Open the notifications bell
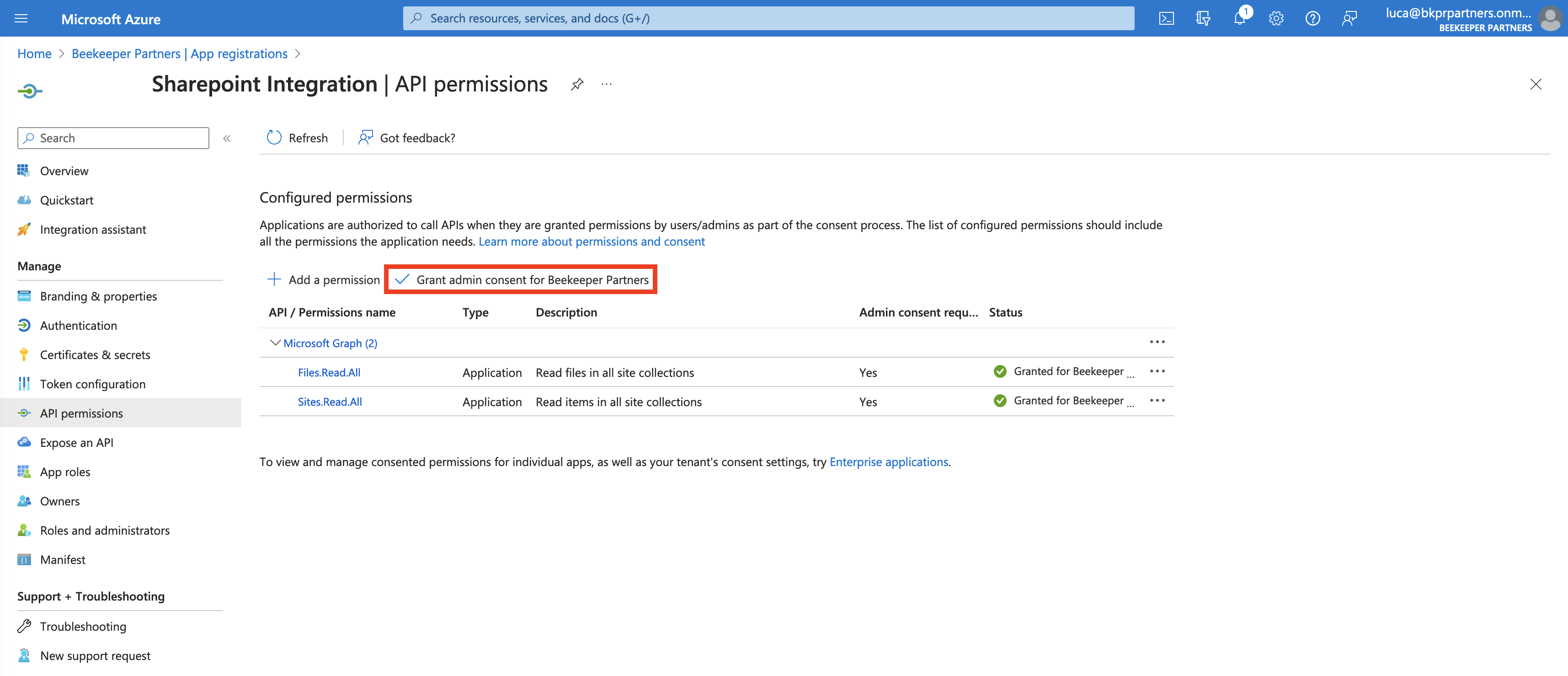The image size is (1568, 676). (1239, 18)
